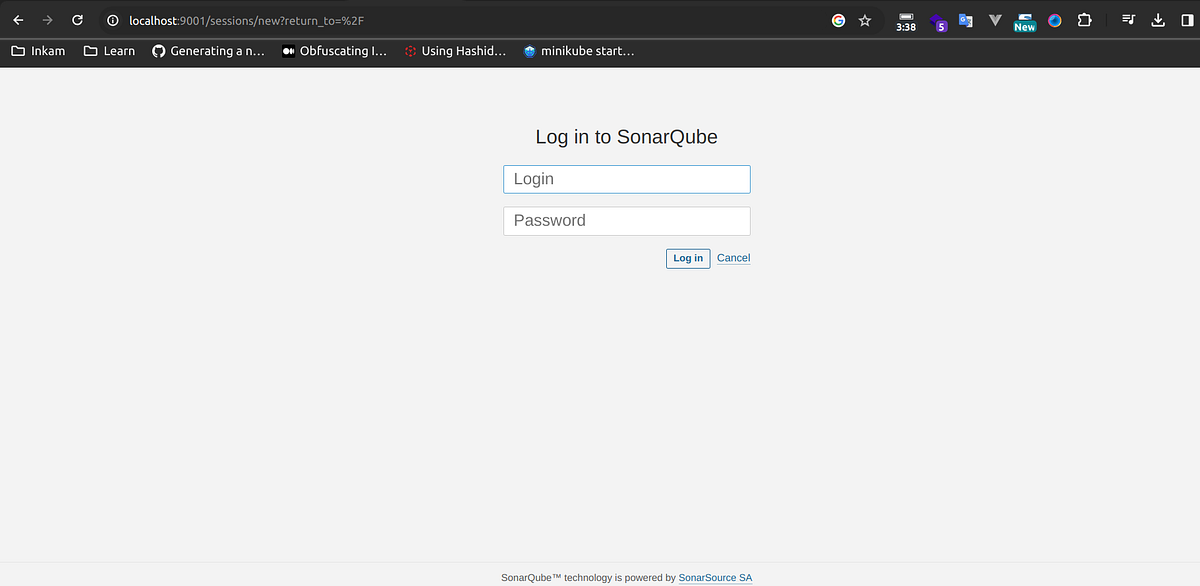The height and width of the screenshot is (586, 1200).
Task: Click the teal New extension icon
Action: tap(1025, 20)
